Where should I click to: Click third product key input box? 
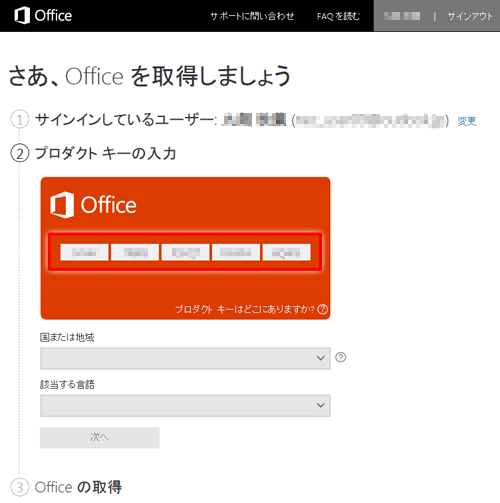(x=186, y=252)
